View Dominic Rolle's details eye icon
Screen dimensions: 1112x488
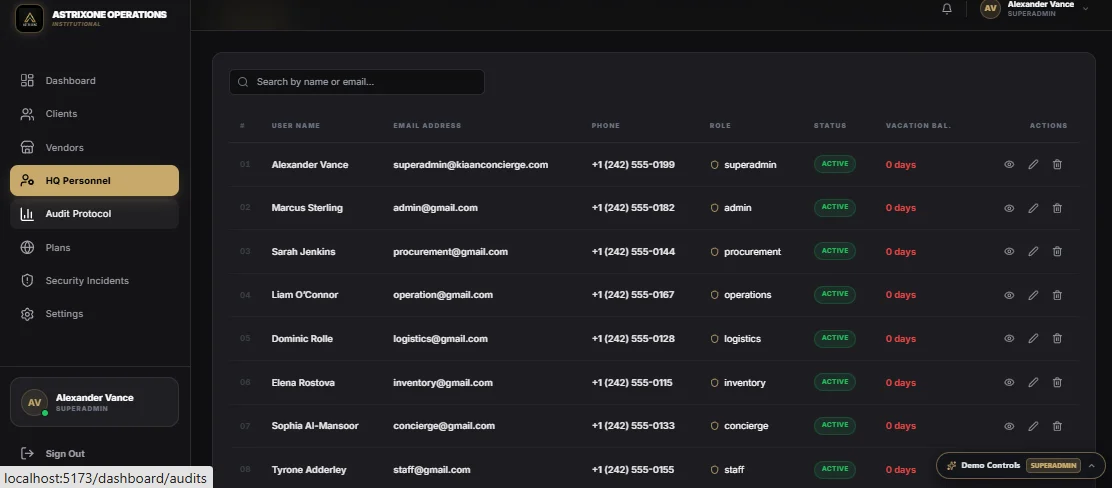coord(1009,339)
